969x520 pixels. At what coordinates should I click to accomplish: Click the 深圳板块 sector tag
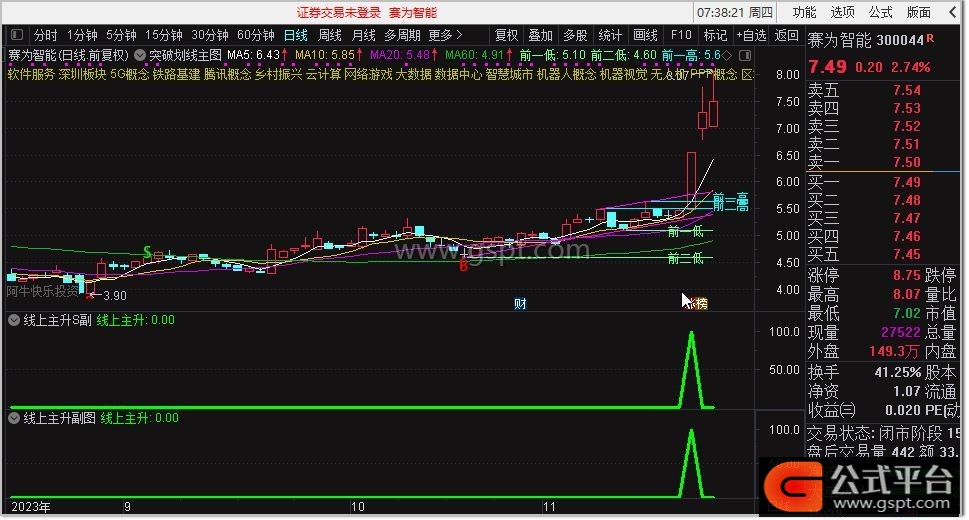point(82,75)
